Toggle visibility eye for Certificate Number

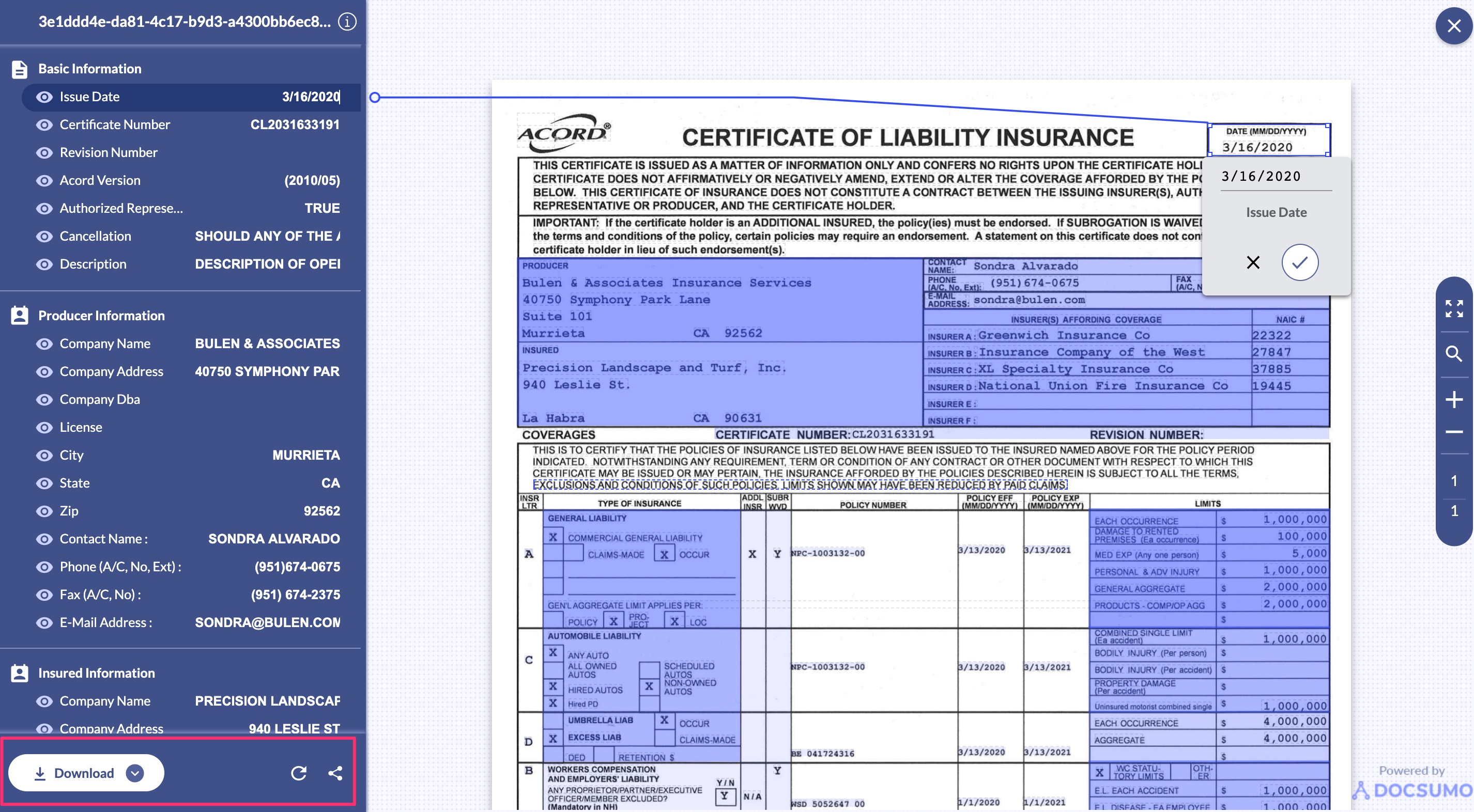[x=44, y=124]
